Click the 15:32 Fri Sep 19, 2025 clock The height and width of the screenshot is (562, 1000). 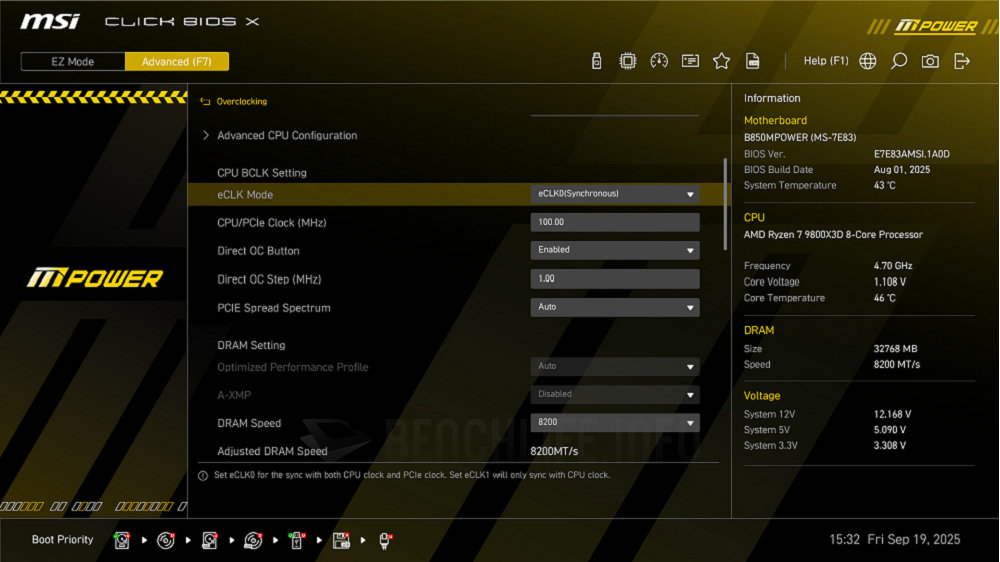coord(895,540)
